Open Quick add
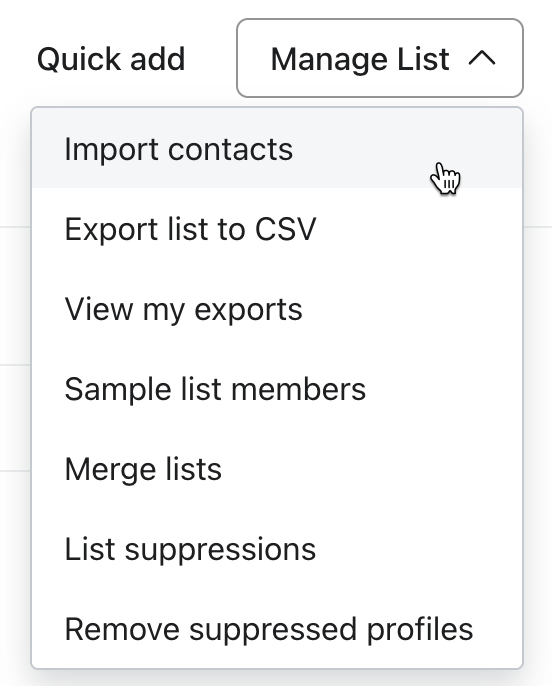Screen dimensions: 552x686 pos(111,59)
